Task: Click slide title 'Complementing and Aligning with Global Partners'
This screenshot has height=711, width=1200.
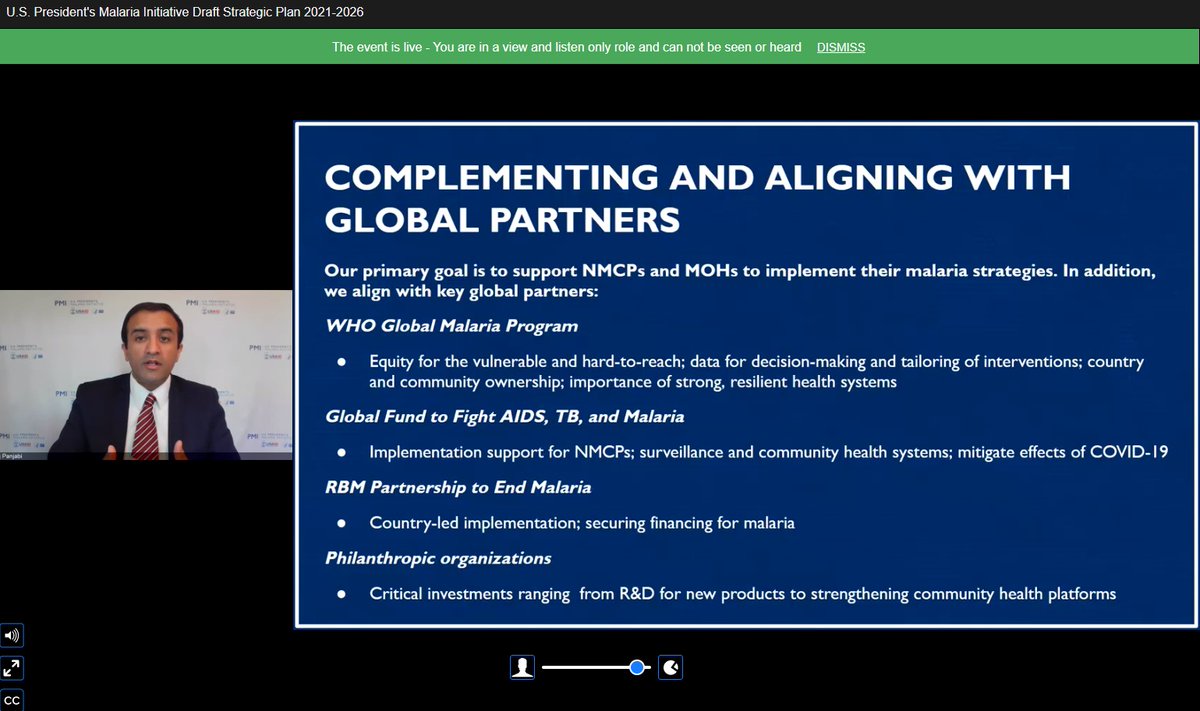Action: (698, 197)
